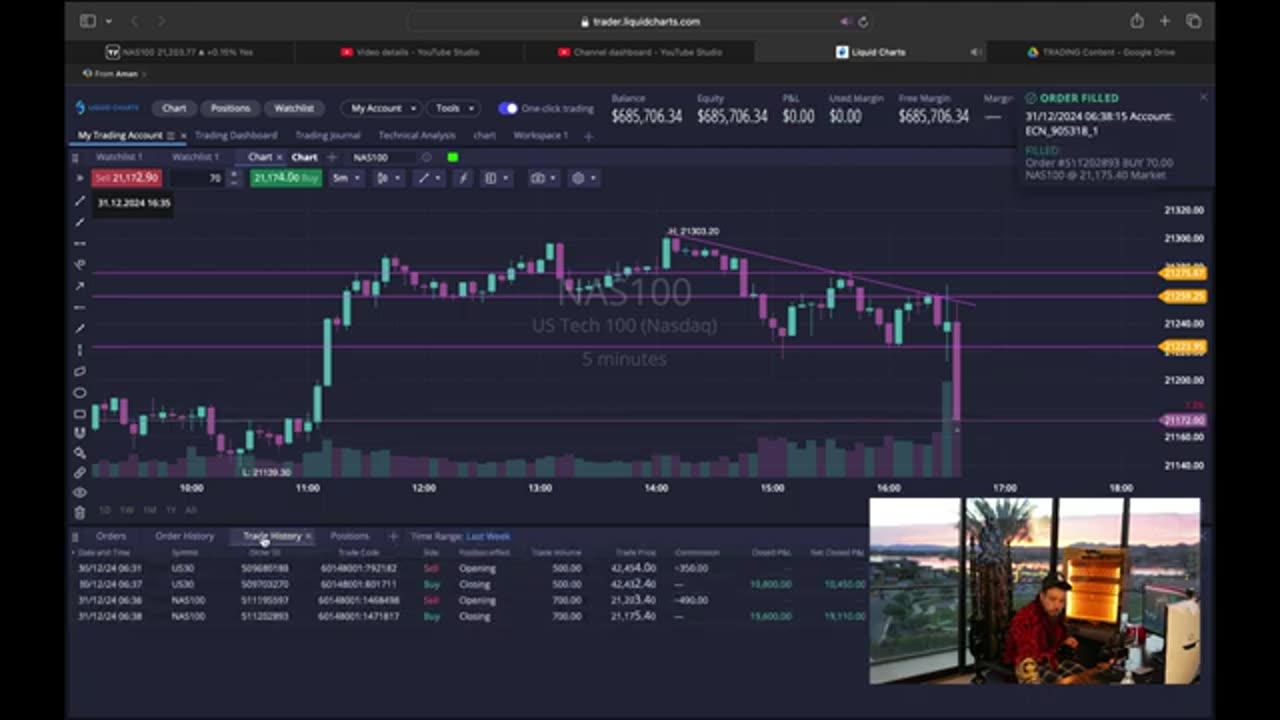Switch to Technical Analysis workspace tab
Image resolution: width=1280 pixels, height=720 pixels.
(417, 135)
